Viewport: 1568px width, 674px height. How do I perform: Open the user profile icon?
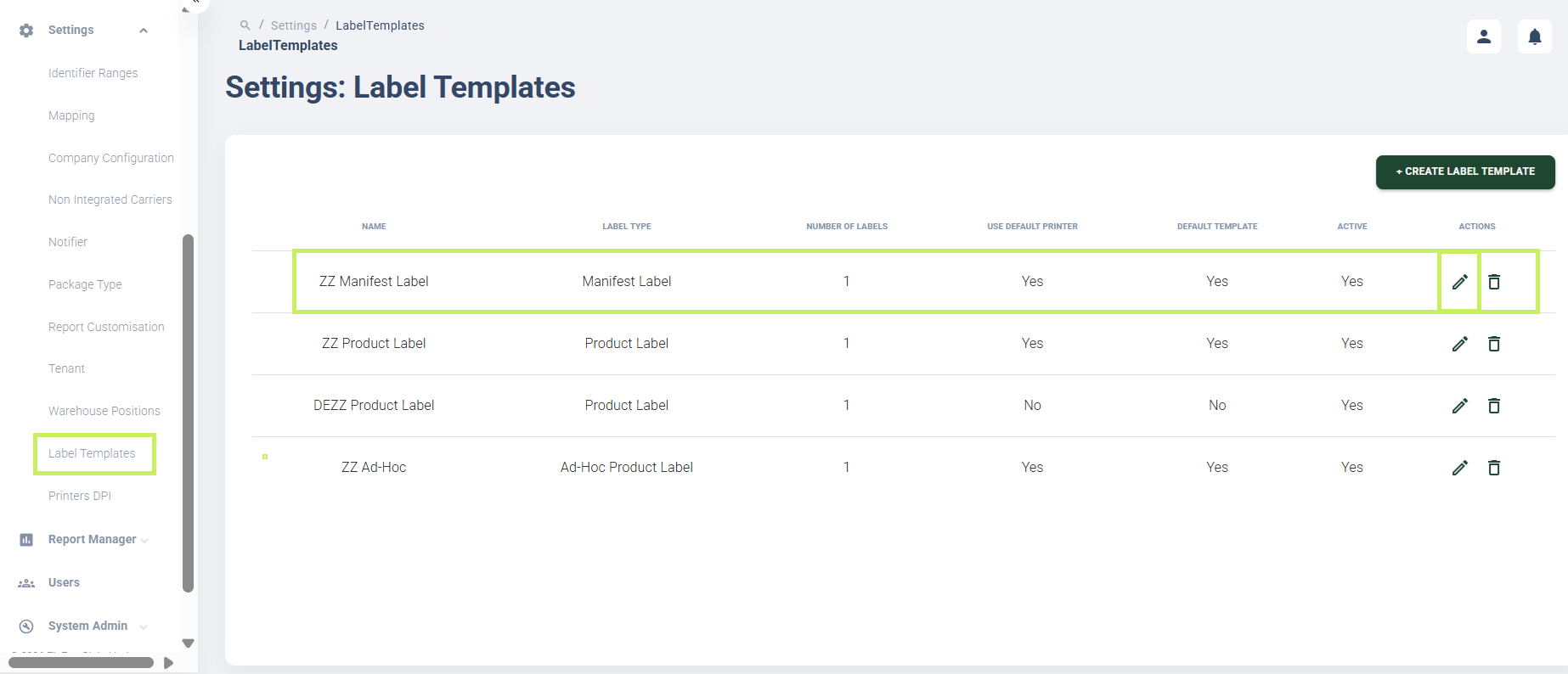[x=1484, y=37]
